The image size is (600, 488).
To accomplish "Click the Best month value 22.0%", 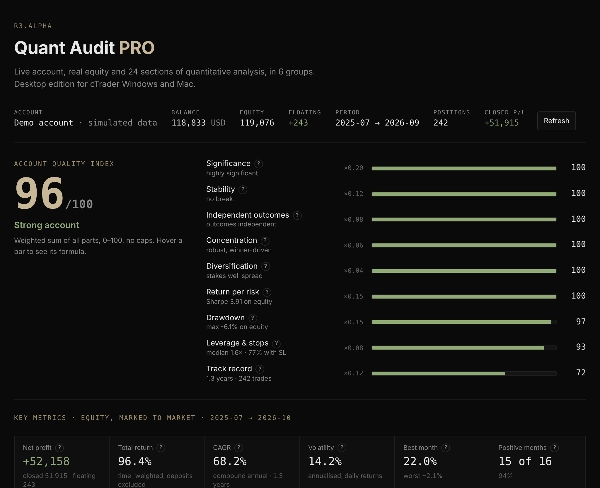I will [x=420, y=461].
